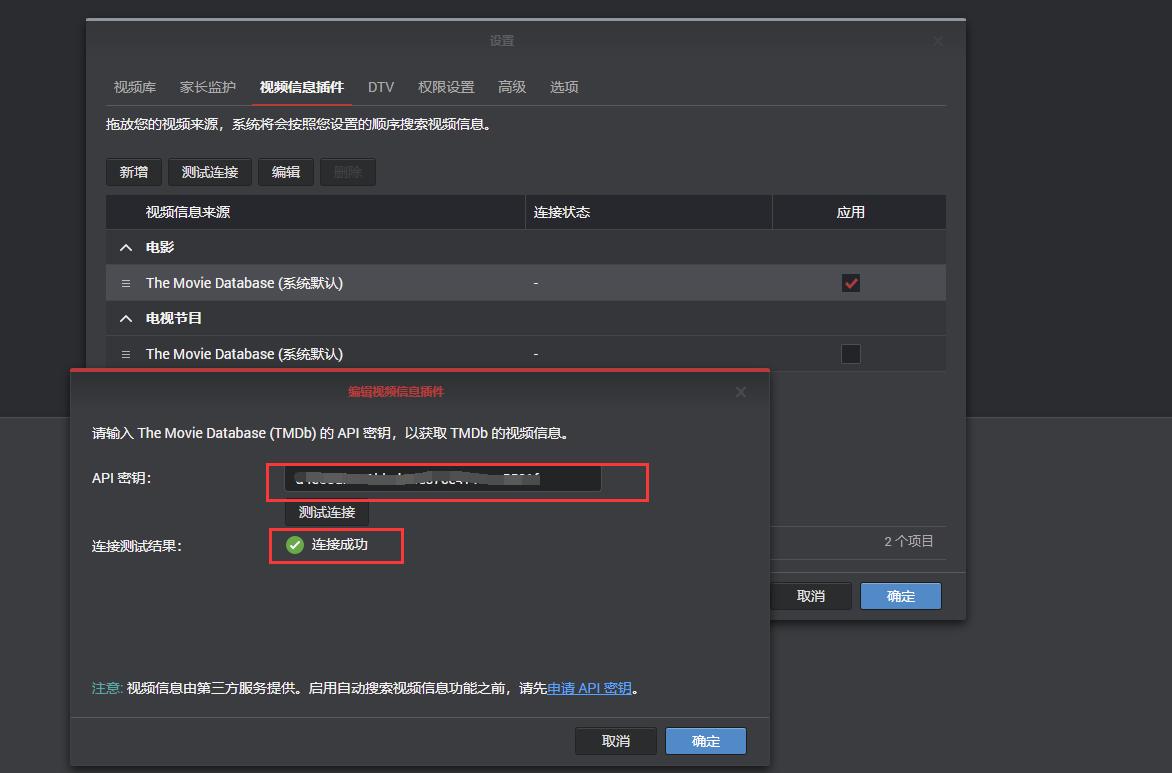Click the green success checkmark icon
The width and height of the screenshot is (1172, 773).
(x=293, y=545)
